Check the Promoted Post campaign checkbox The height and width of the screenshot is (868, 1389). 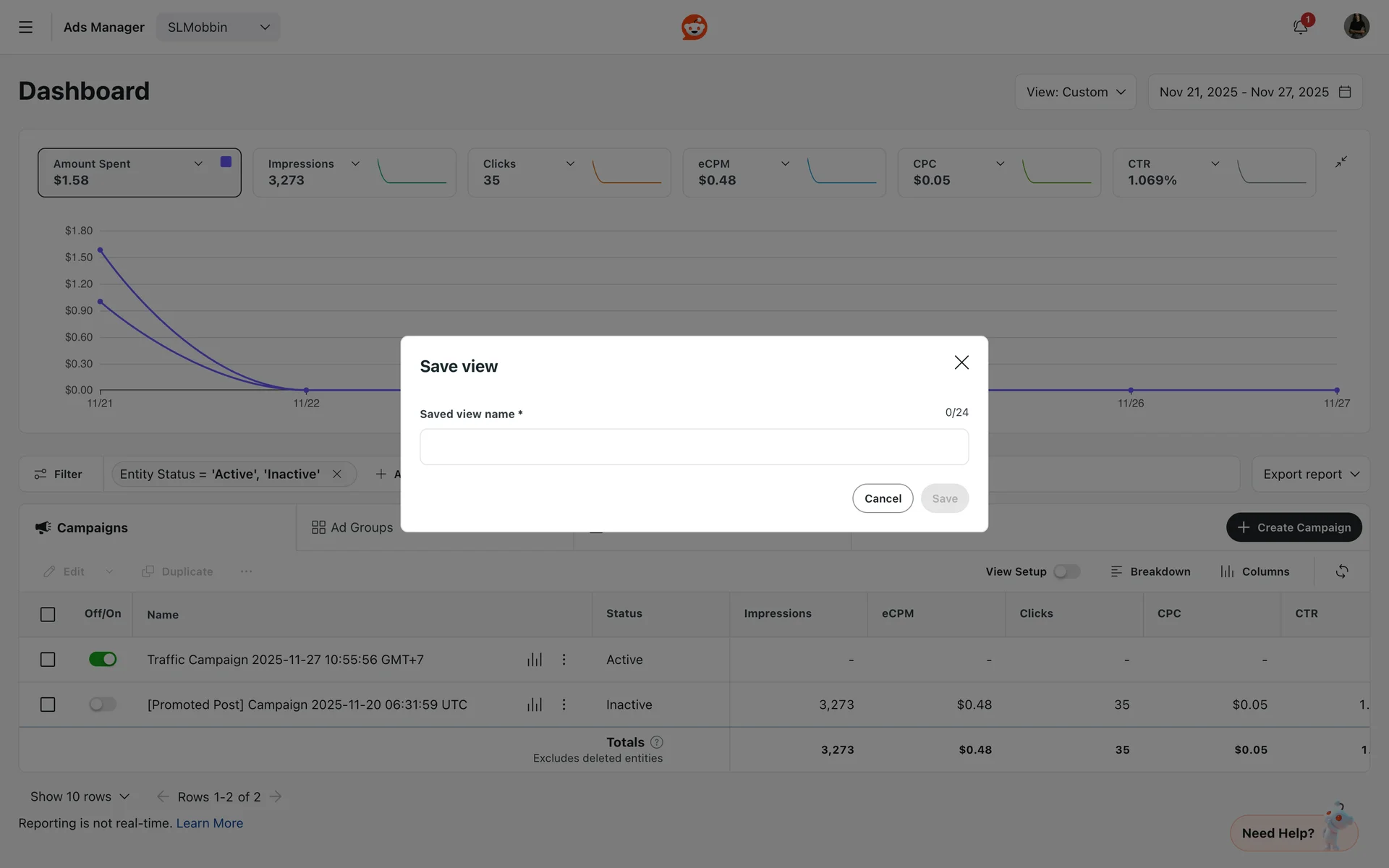pyautogui.click(x=48, y=705)
